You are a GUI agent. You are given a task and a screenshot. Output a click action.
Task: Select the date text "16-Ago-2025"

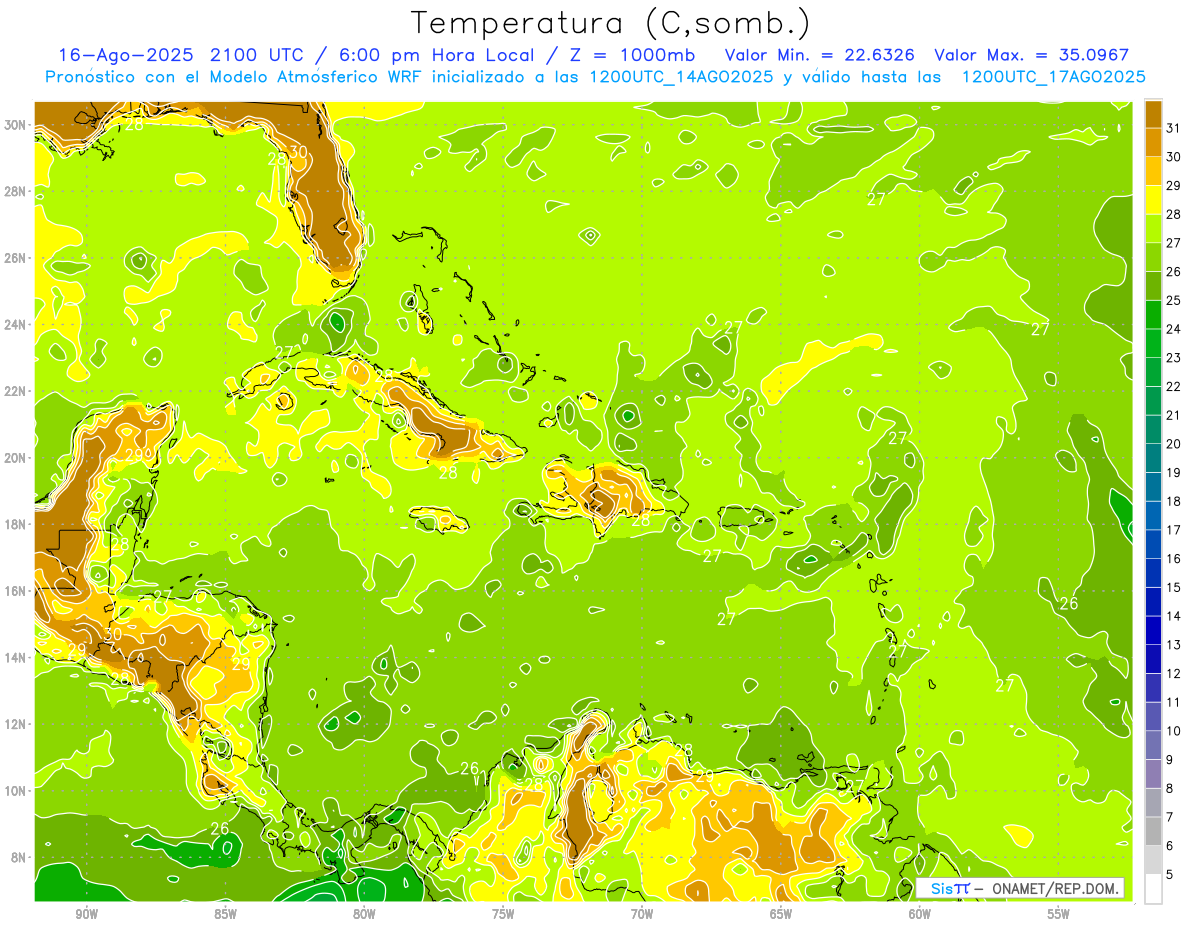pyautogui.click(x=128, y=55)
